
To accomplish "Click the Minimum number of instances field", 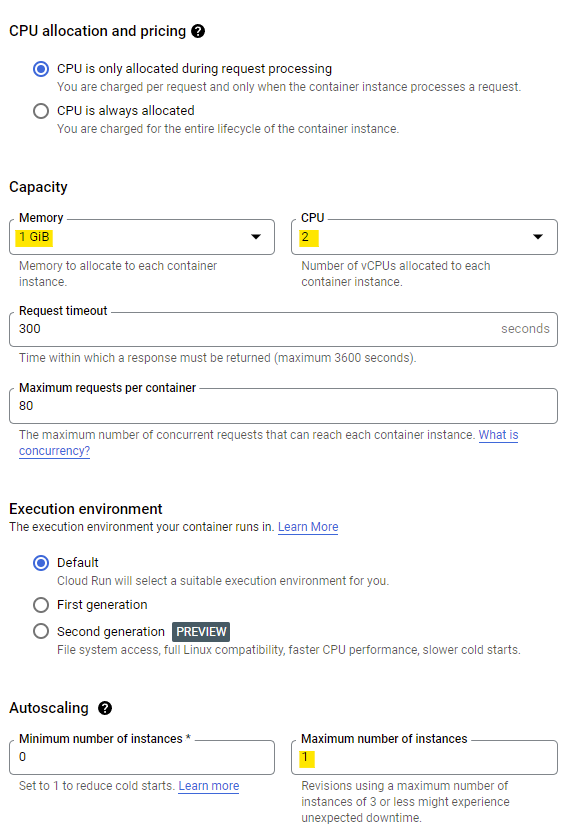I will (x=142, y=758).
